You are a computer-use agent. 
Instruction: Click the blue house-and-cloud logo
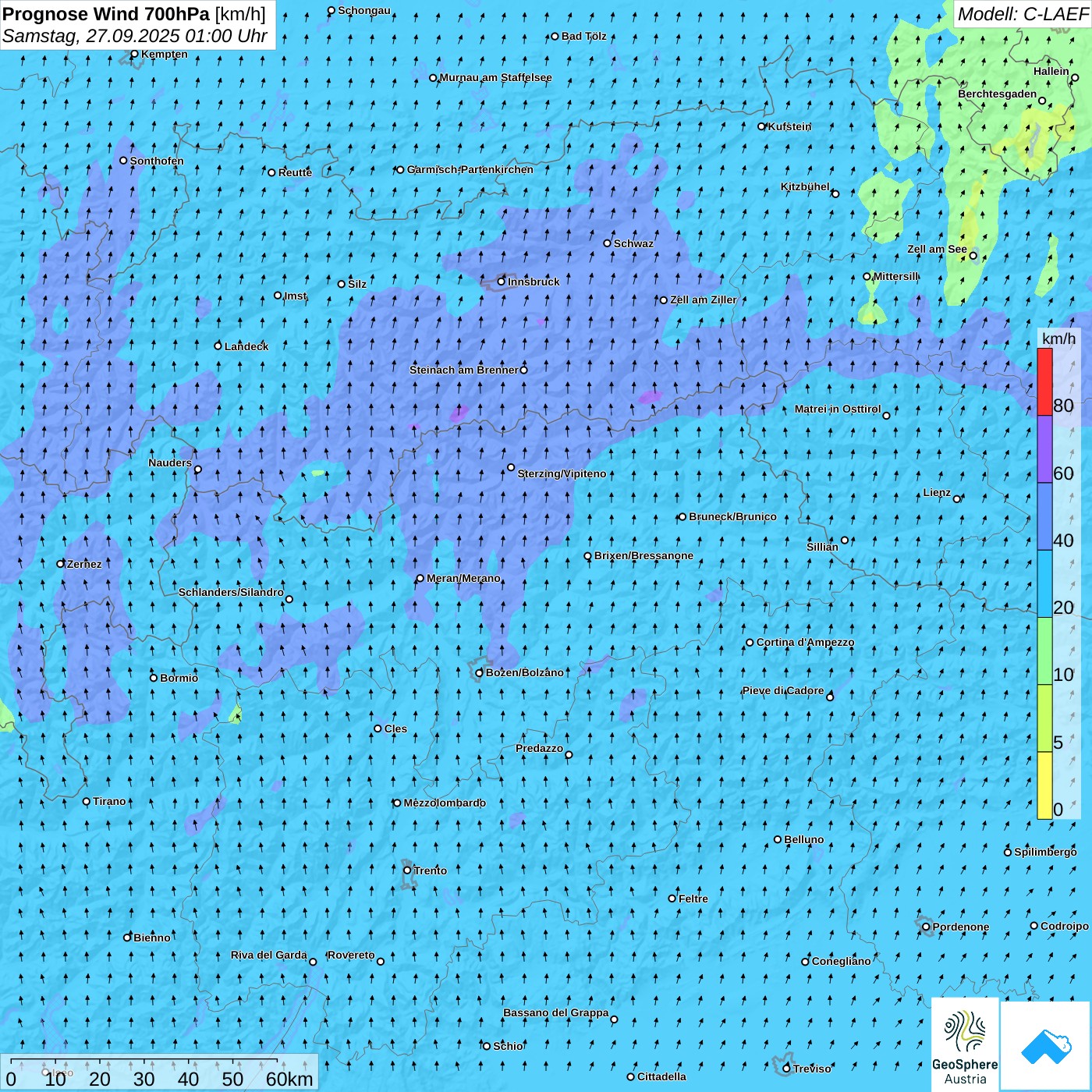tap(1045, 1046)
